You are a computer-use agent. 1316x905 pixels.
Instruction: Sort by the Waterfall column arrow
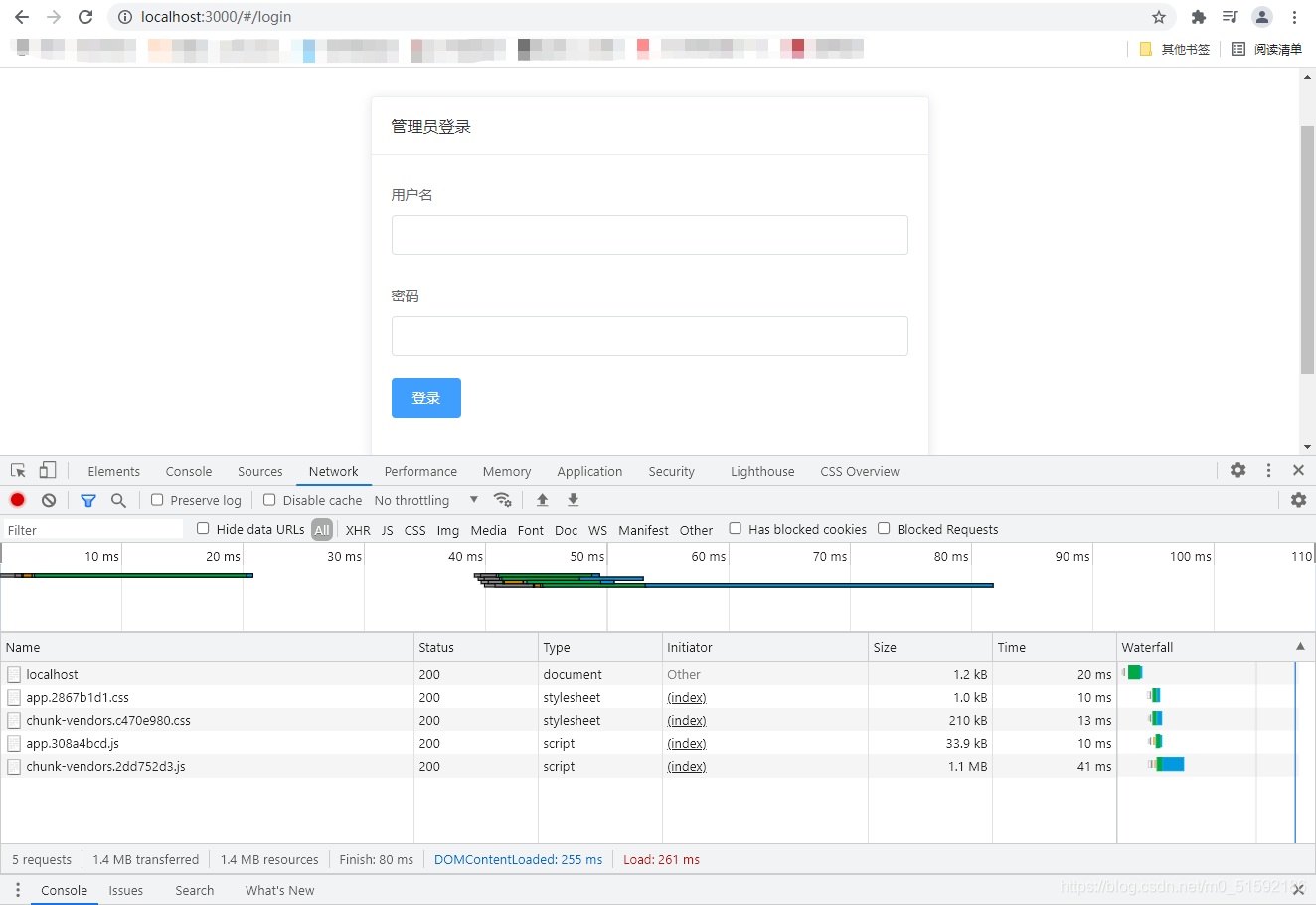[x=1300, y=647]
